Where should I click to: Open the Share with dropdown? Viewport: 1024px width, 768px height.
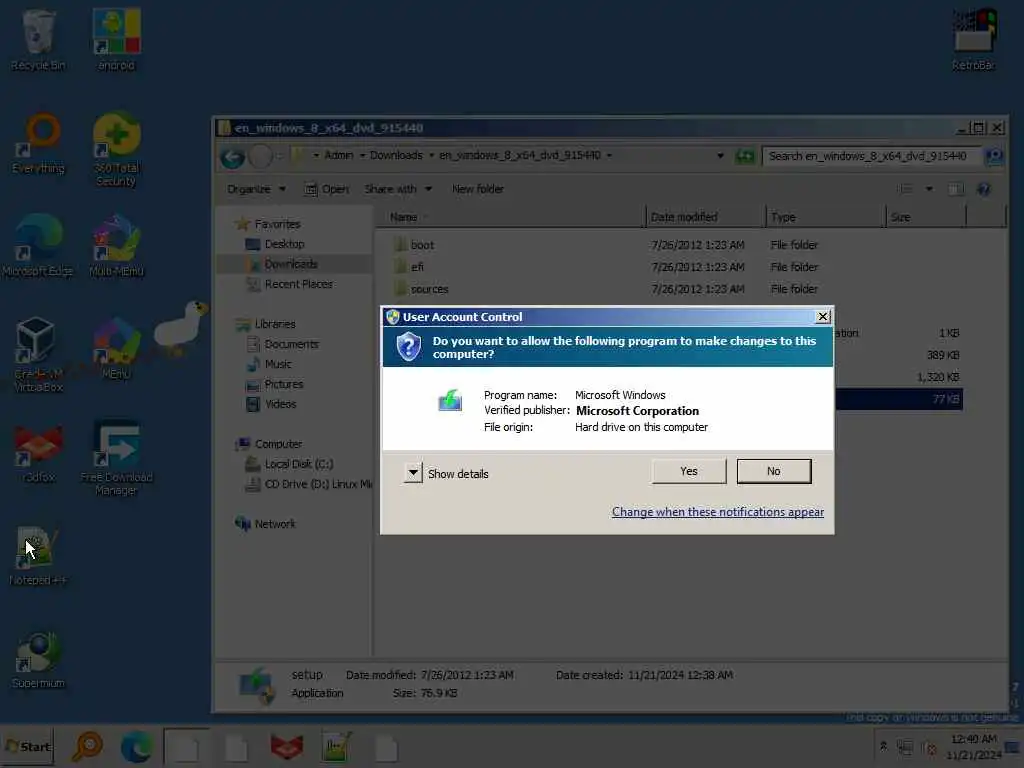coord(398,189)
